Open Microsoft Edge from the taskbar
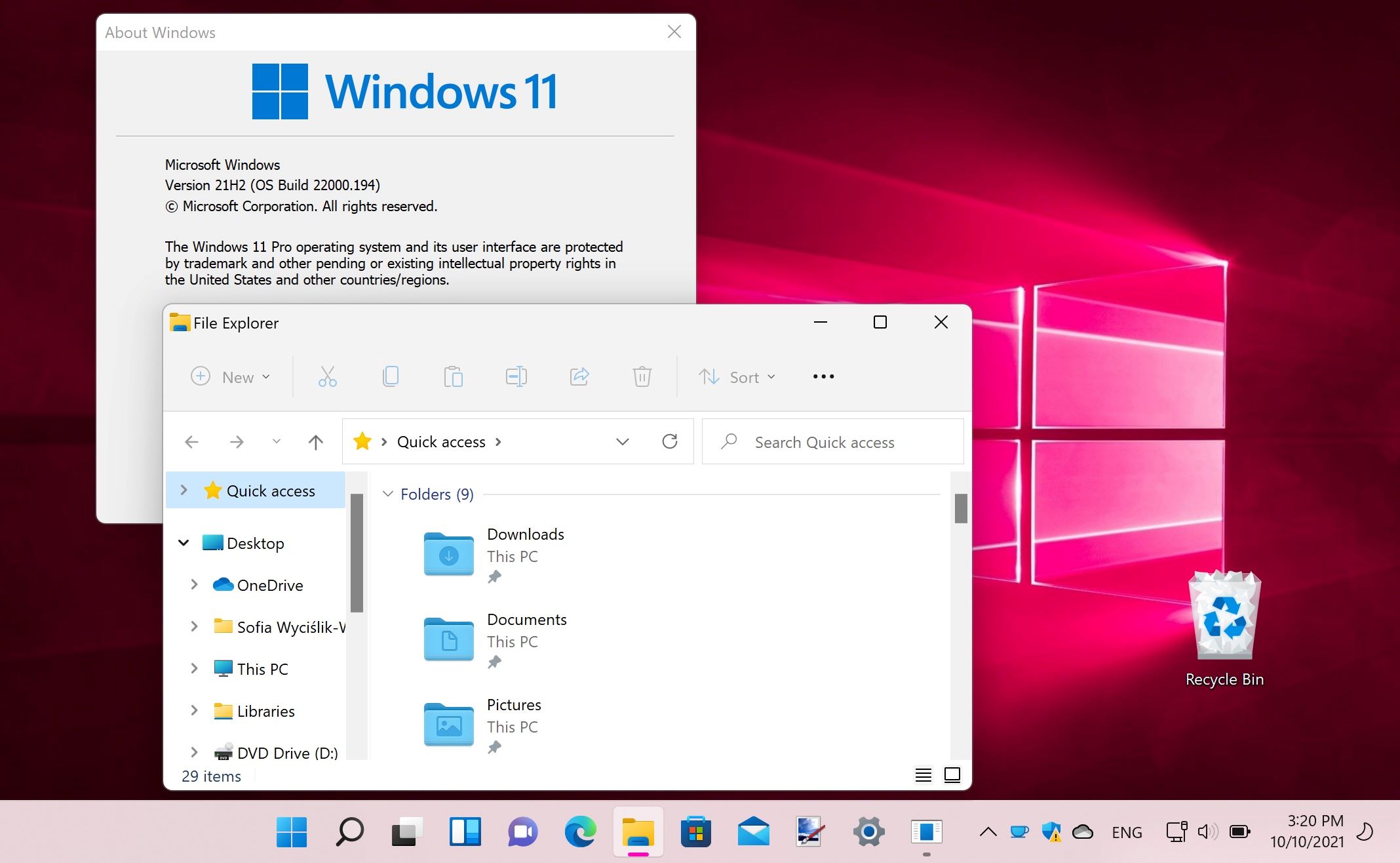This screenshot has height=863, width=1400. (x=580, y=832)
